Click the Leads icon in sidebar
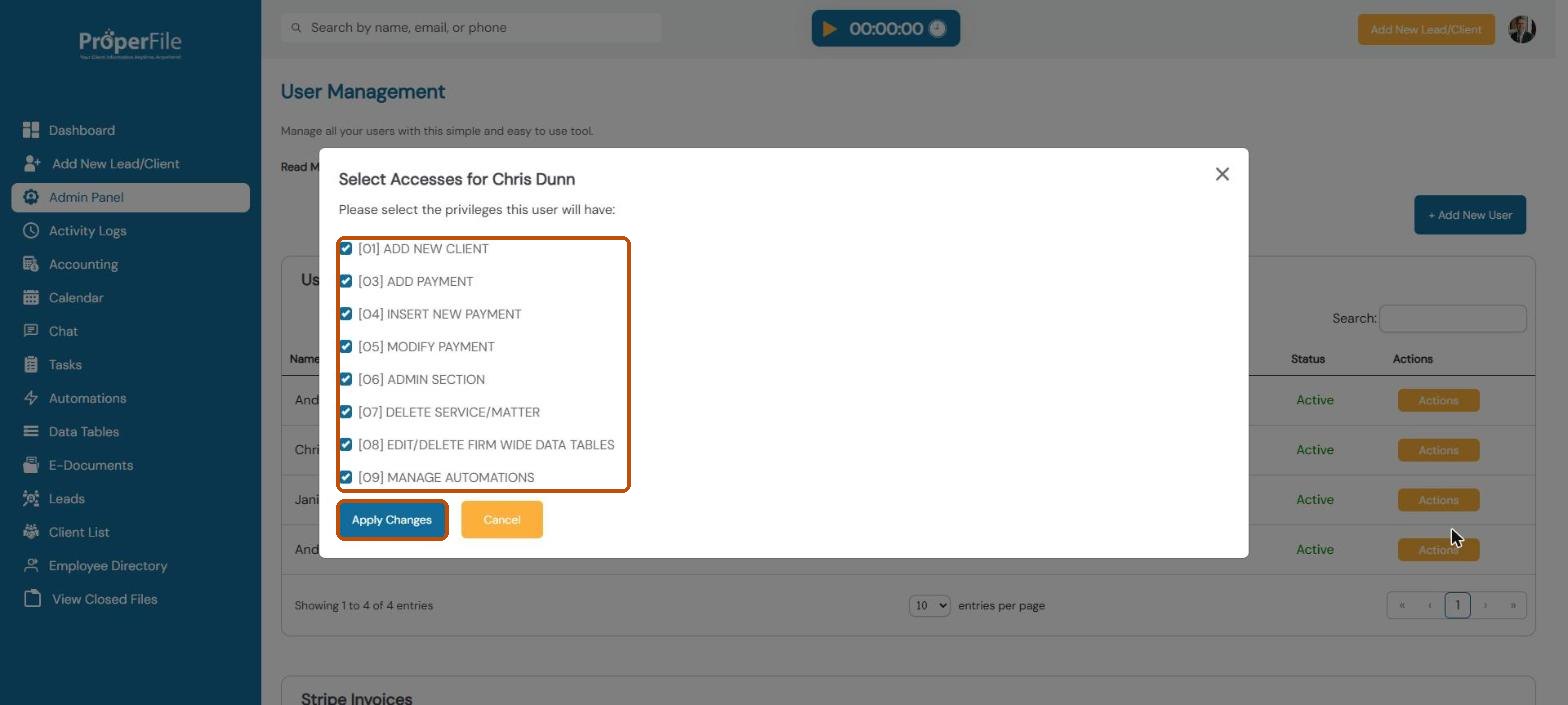 click(x=31, y=499)
